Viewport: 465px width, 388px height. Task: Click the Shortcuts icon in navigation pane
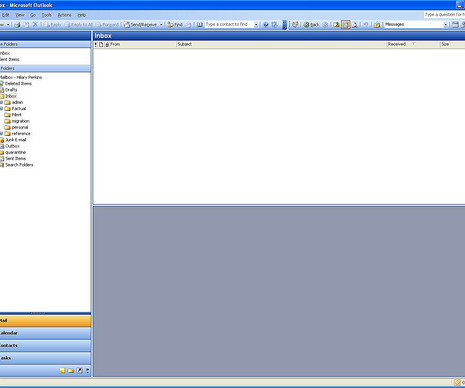(x=79, y=371)
